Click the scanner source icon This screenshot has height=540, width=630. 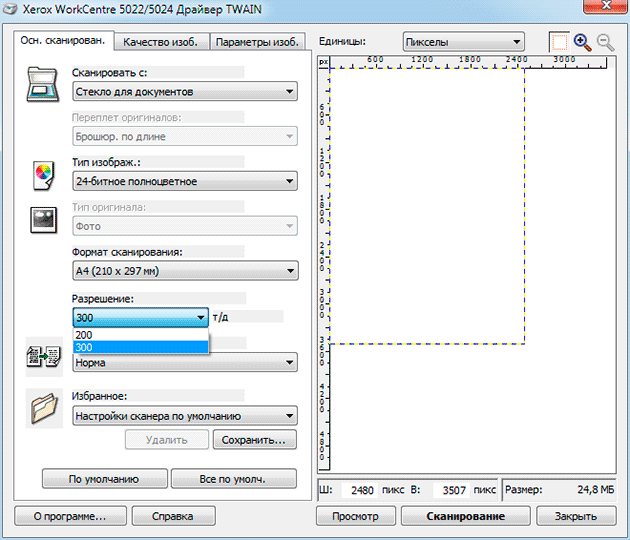pos(43,85)
